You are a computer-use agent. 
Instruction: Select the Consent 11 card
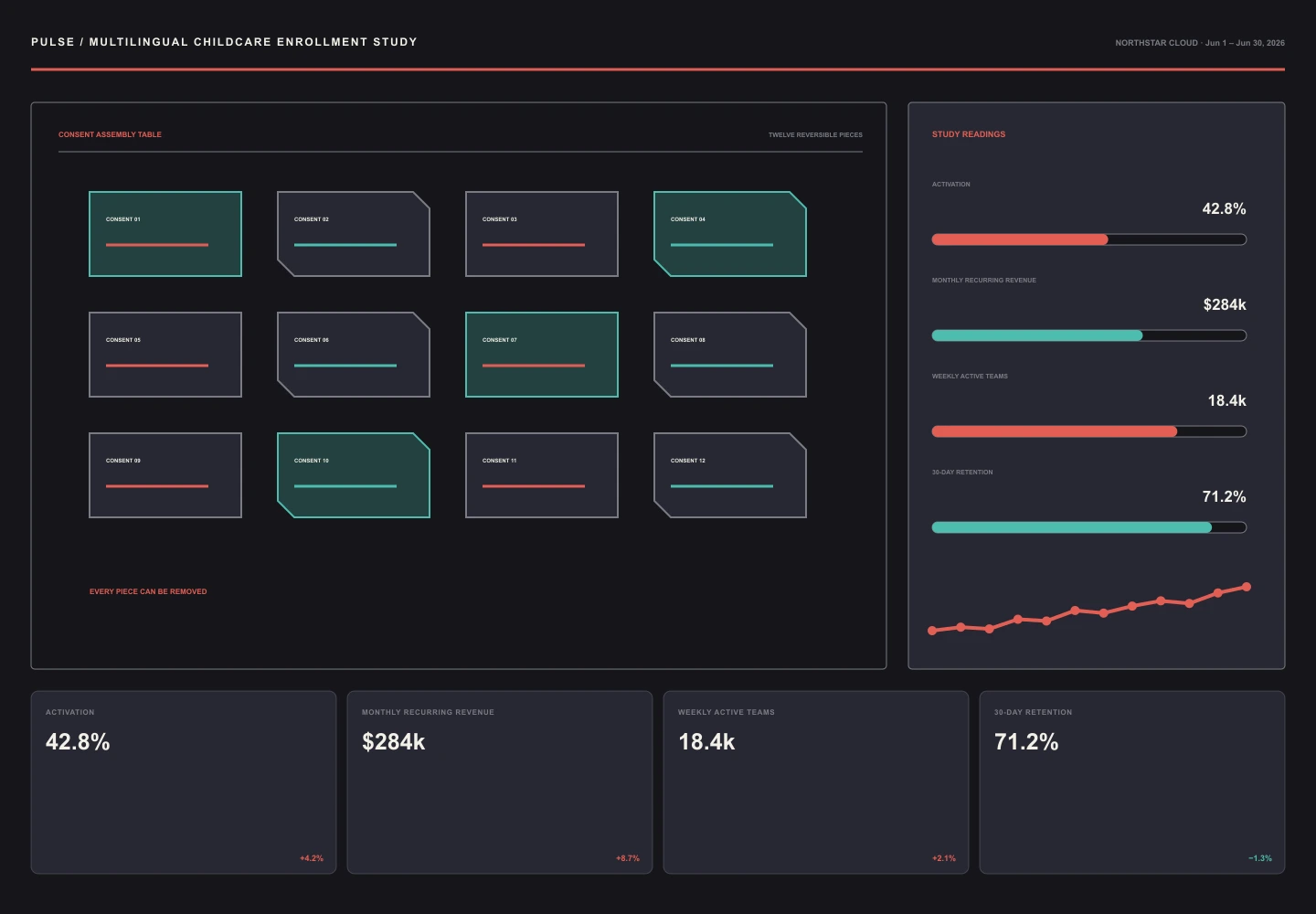click(542, 475)
